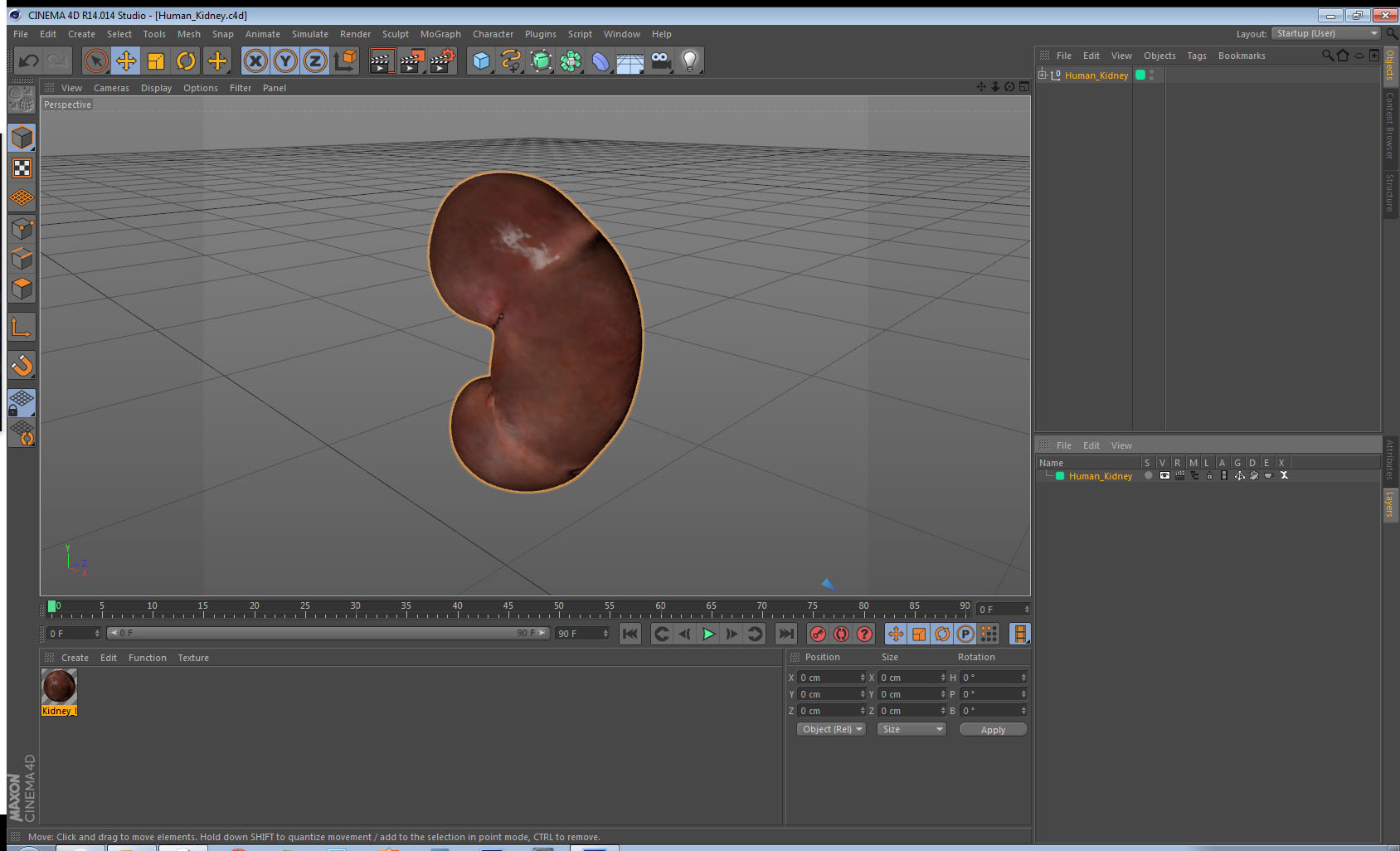Activate the Move tool in top toolbar
Screen dimensions: 1400x851
click(x=126, y=61)
